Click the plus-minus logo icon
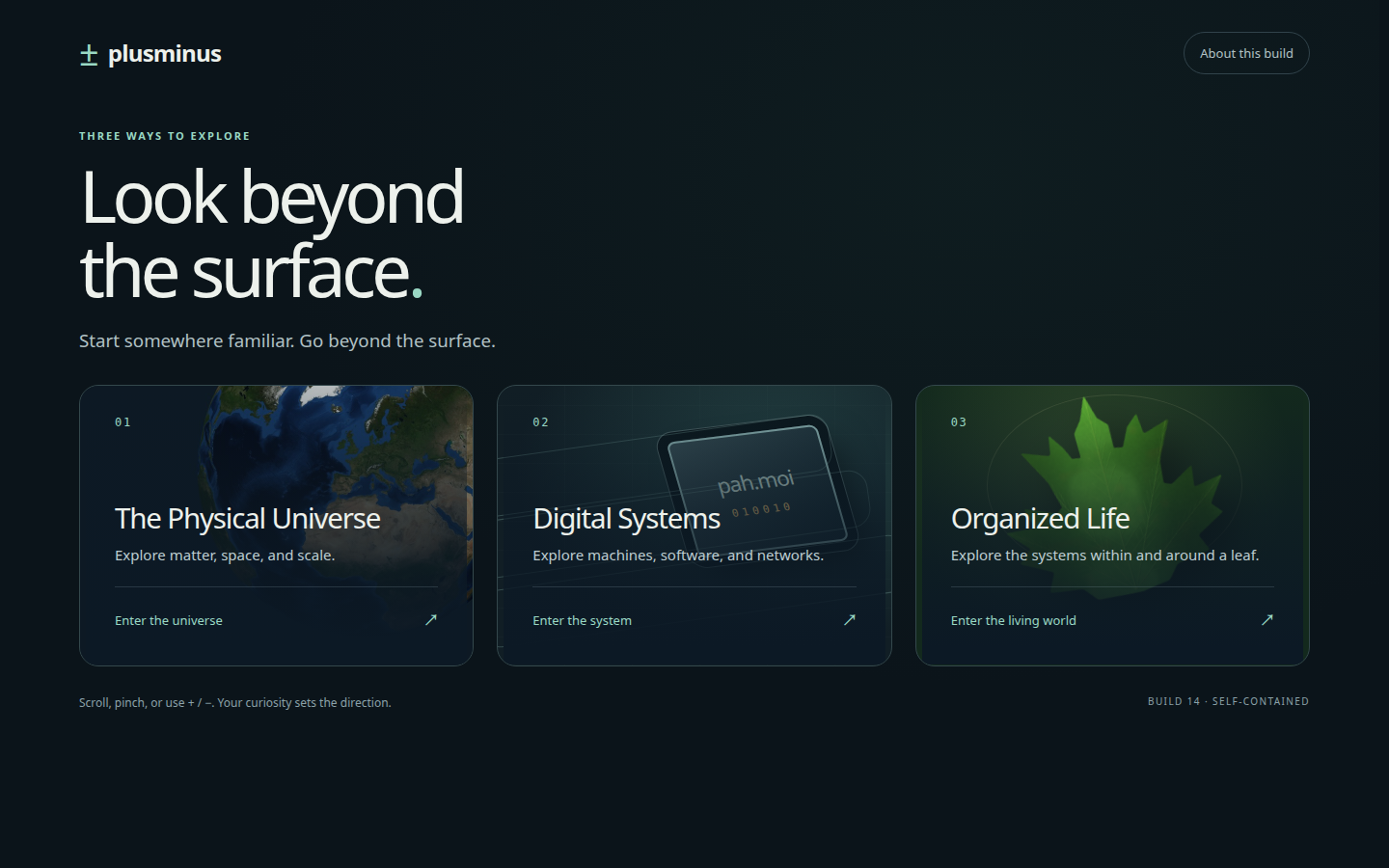 [x=89, y=55]
